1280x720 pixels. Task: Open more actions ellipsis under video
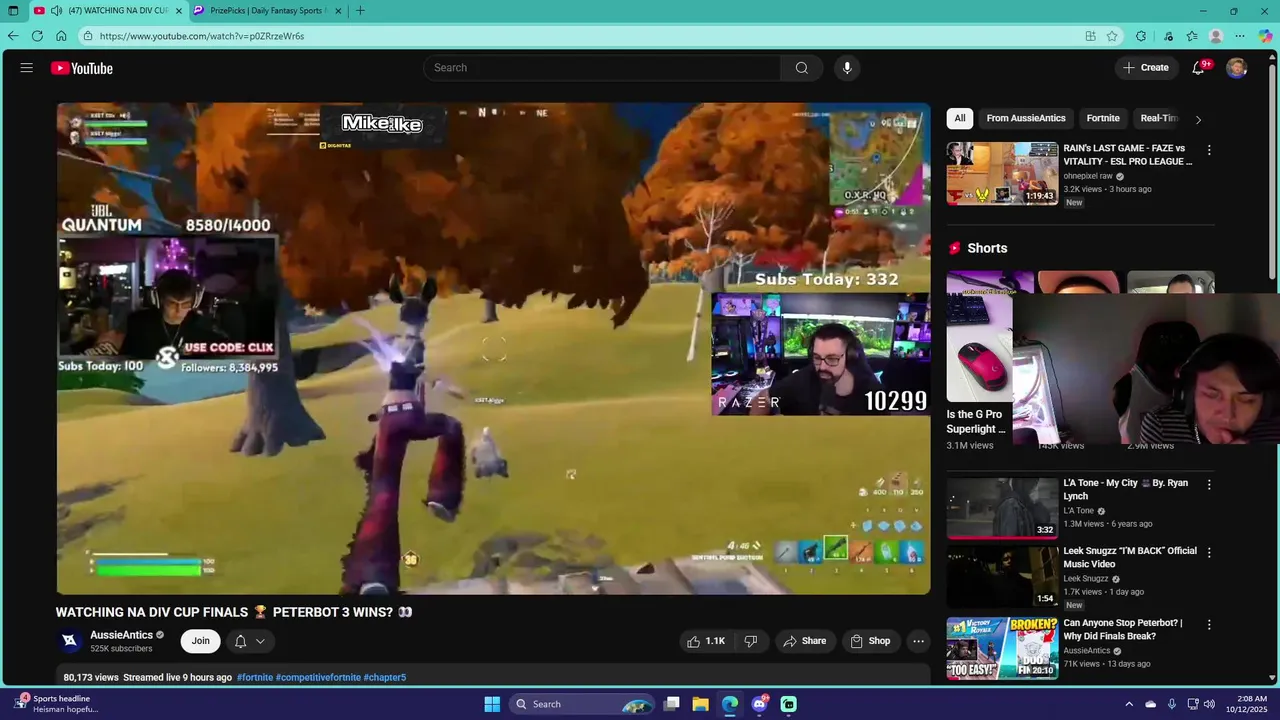(x=918, y=641)
